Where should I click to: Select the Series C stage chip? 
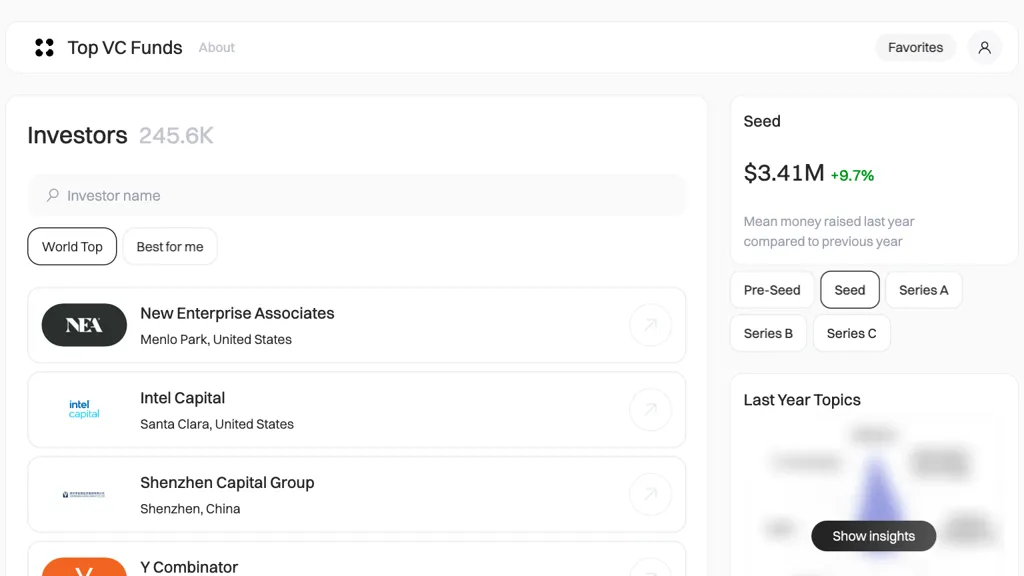851,333
